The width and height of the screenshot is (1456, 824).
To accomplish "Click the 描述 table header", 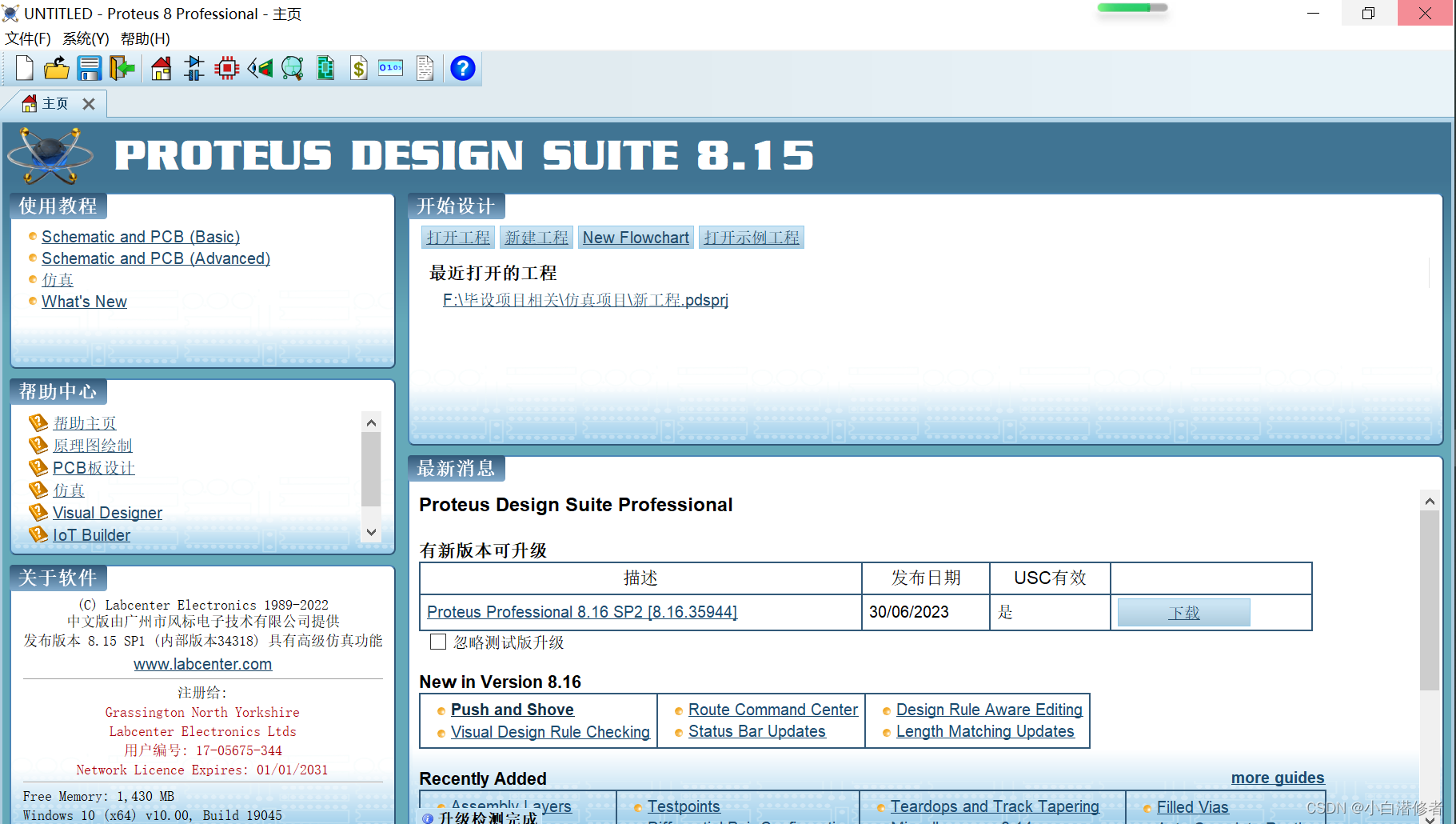I will [640, 578].
